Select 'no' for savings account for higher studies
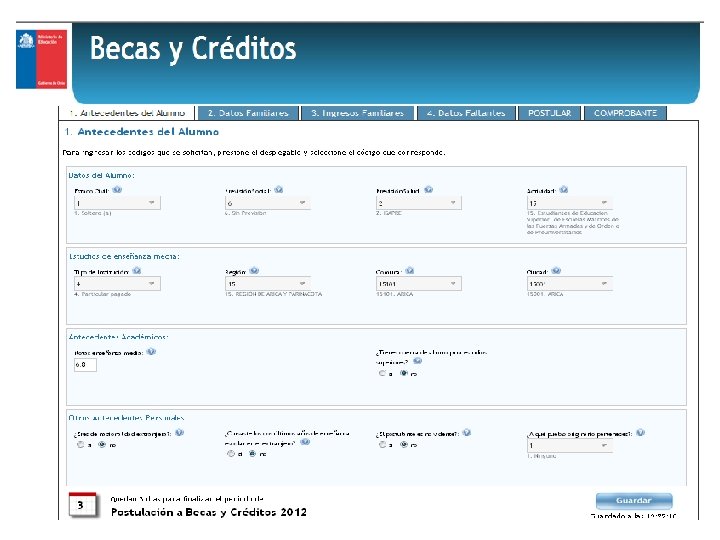The width and height of the screenshot is (720, 540). pos(404,373)
